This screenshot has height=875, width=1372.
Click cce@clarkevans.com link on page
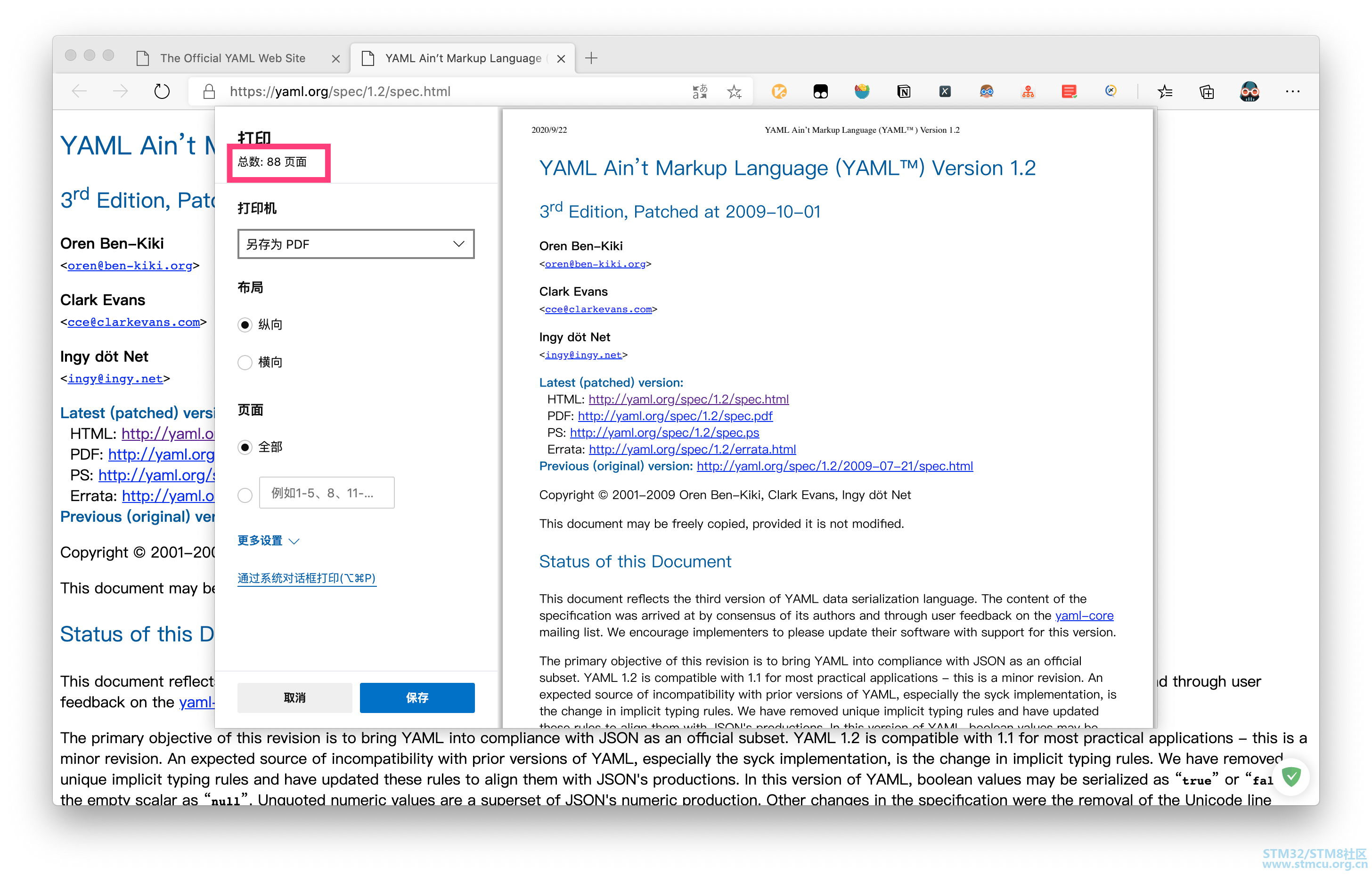tap(134, 323)
